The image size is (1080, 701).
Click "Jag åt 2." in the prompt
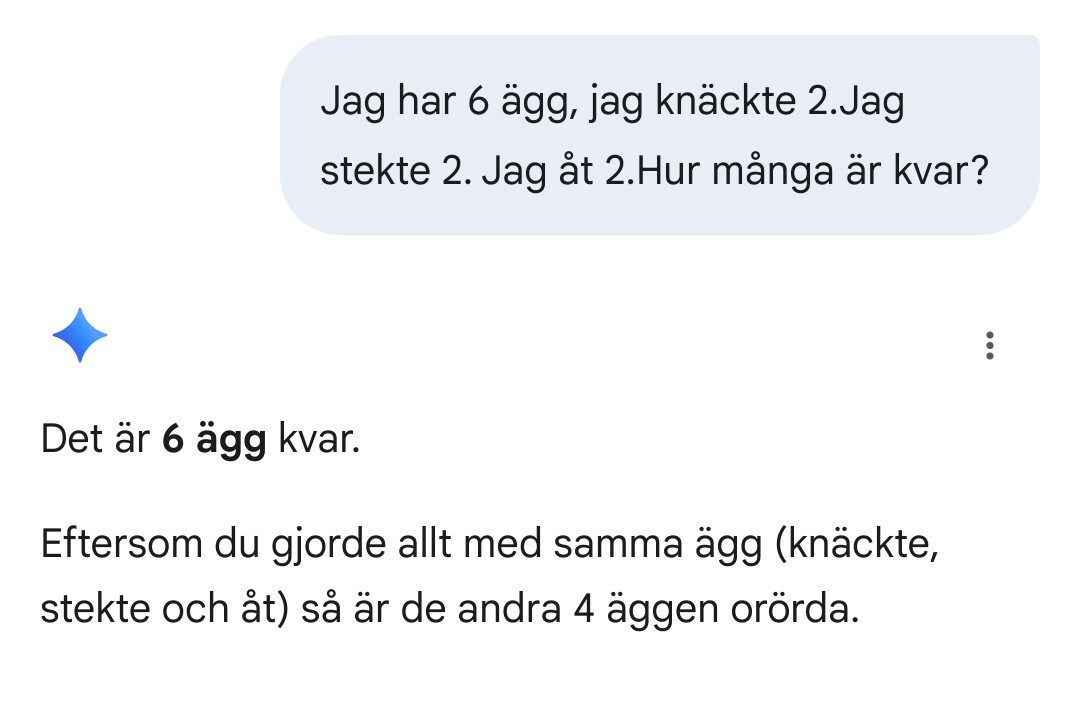[557, 173]
